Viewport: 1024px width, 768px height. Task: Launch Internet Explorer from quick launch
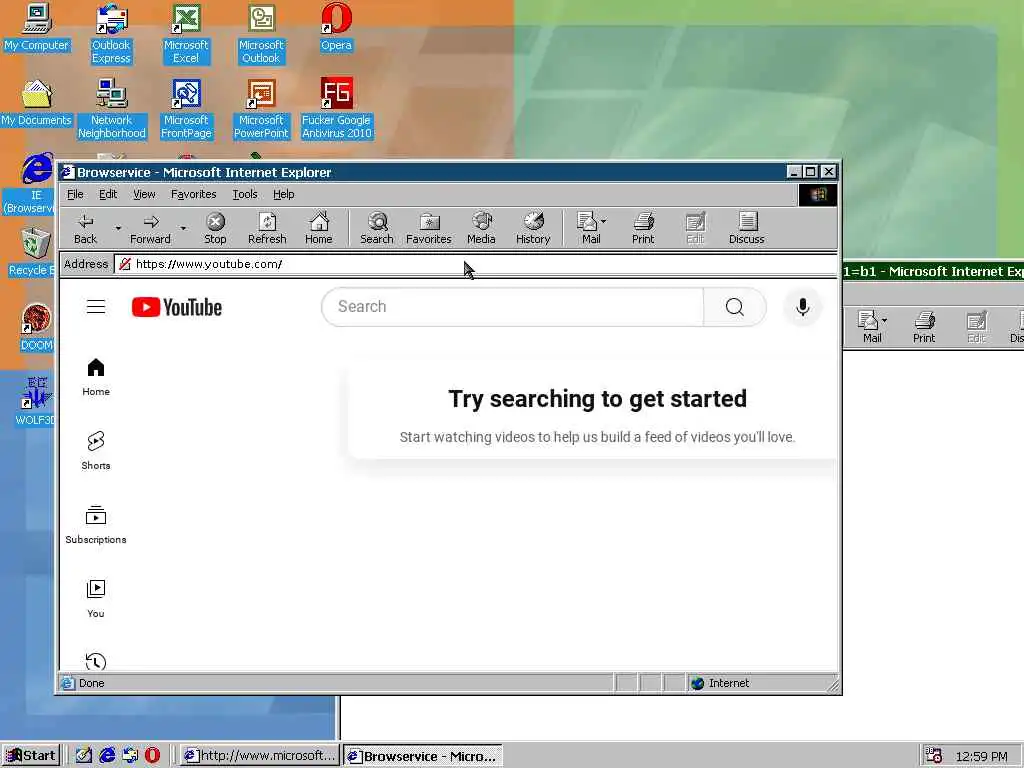[107, 756]
